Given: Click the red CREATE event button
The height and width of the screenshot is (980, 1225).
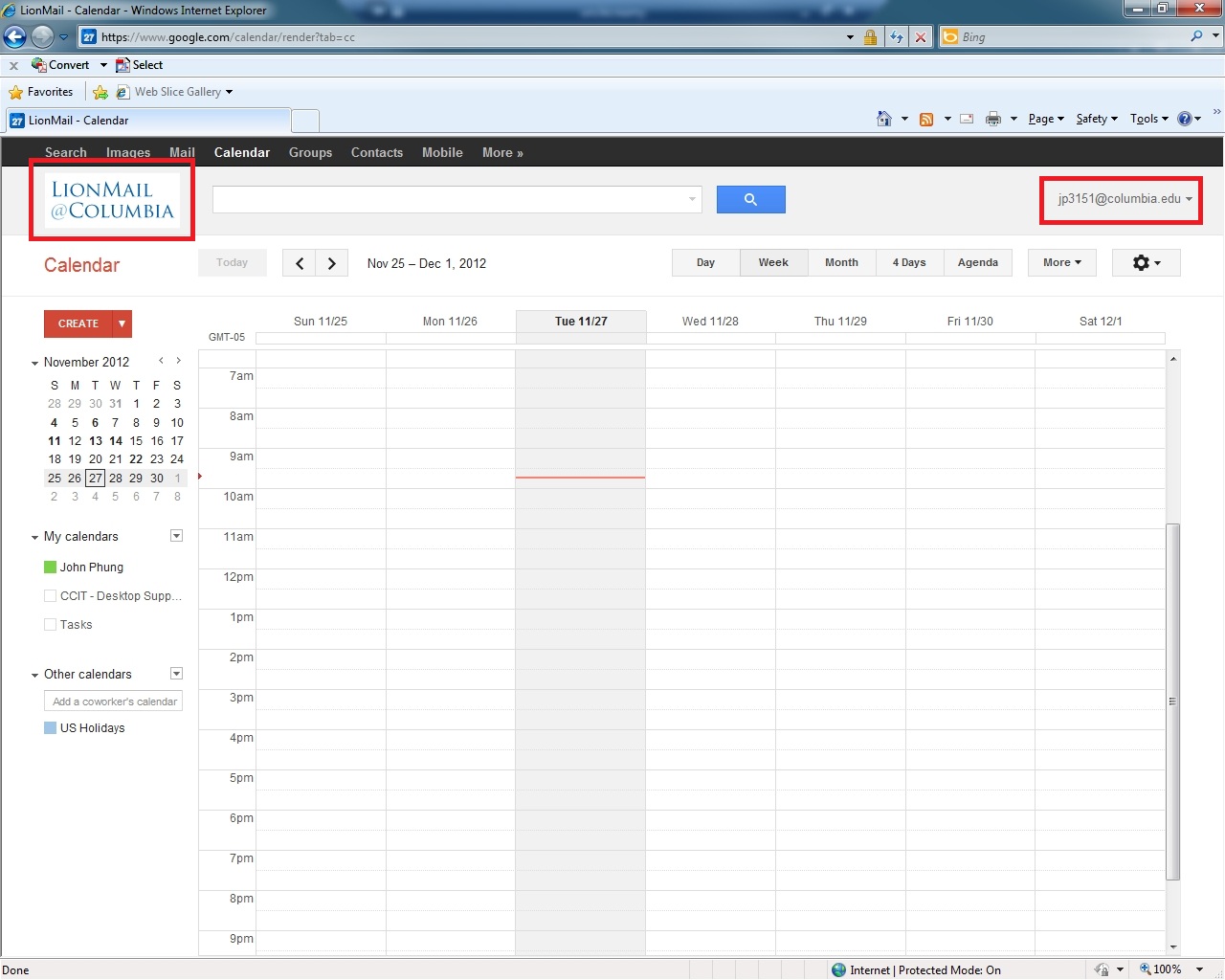Looking at the screenshot, I should [x=78, y=323].
